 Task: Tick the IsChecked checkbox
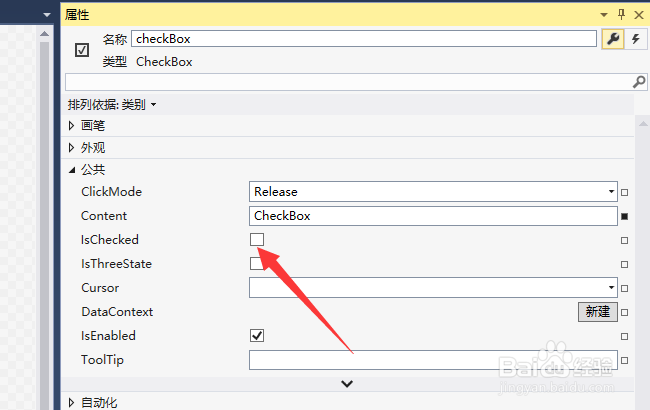257,240
